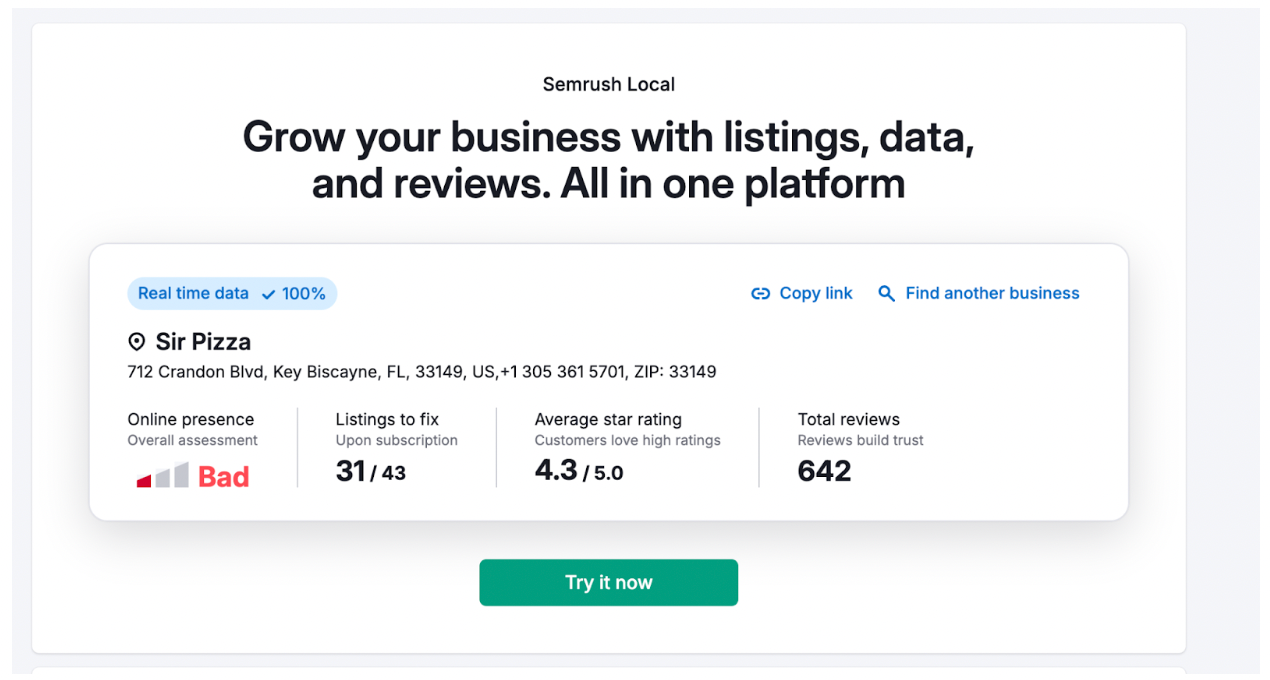Image resolution: width=1270 pixels, height=680 pixels.
Task: Click the Bad assessment indicator
Action: 223,476
